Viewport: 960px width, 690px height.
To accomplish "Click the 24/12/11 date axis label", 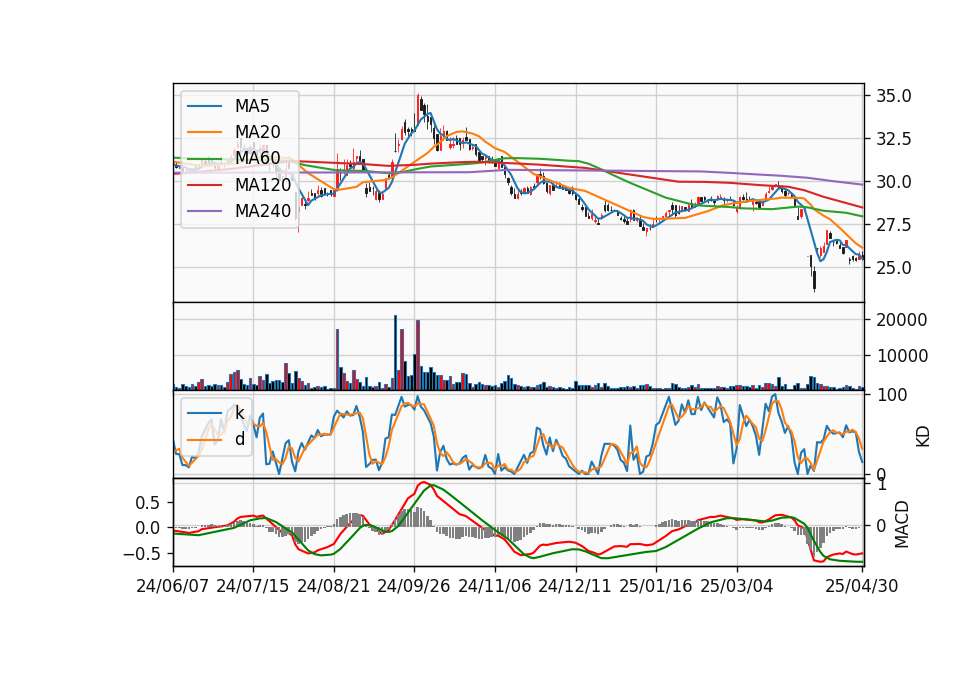I will (x=575, y=586).
